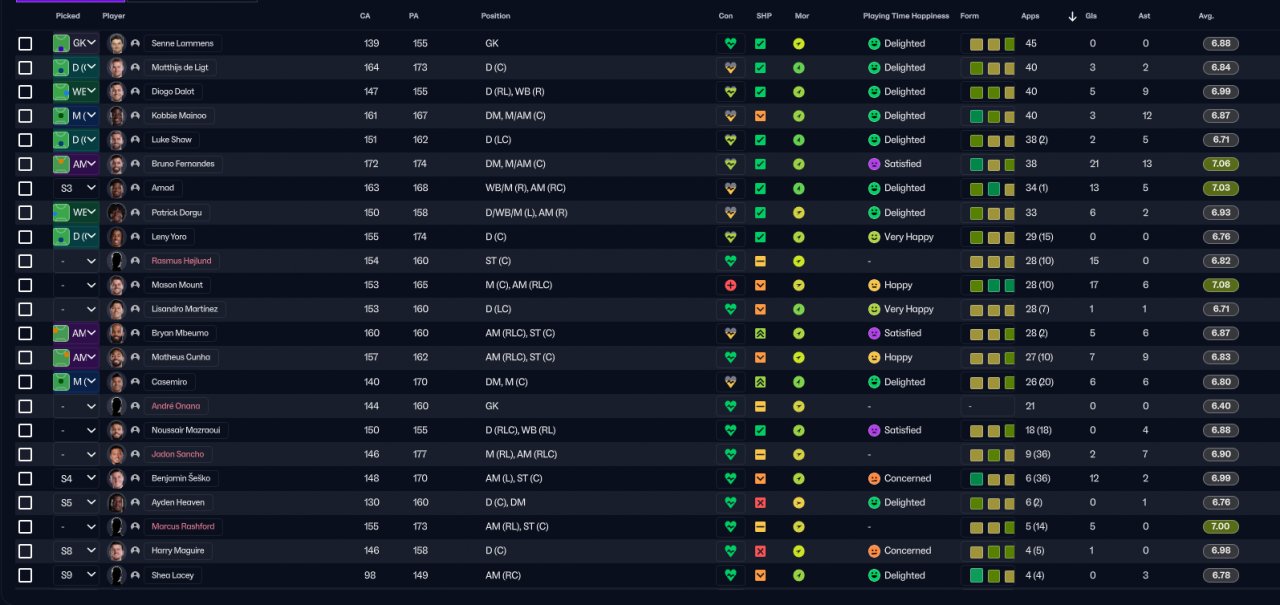This screenshot has height=605, width=1280.
Task: Click Benjamin Šeško's orange concerned face icon
Action: click(873, 479)
